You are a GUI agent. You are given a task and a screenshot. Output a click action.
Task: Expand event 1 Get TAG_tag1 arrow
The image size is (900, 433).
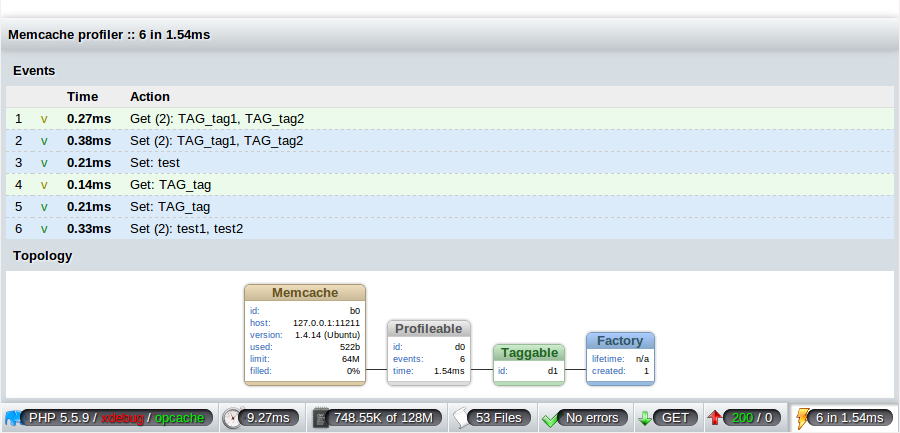coord(44,119)
